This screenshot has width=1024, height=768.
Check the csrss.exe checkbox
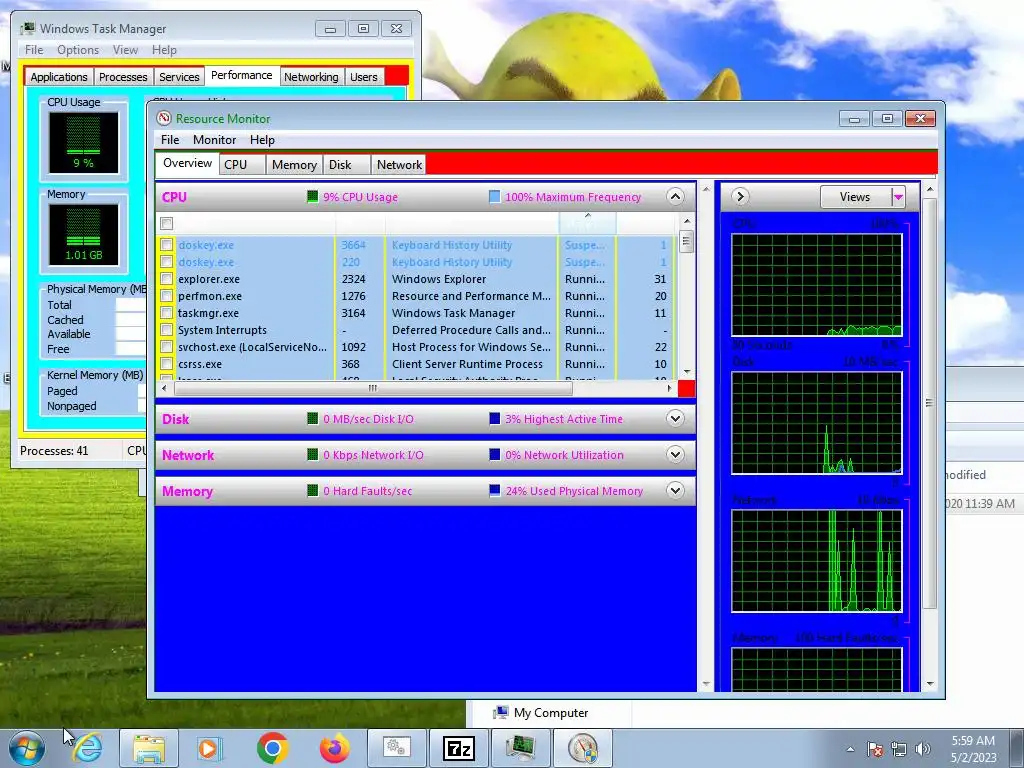[167, 364]
